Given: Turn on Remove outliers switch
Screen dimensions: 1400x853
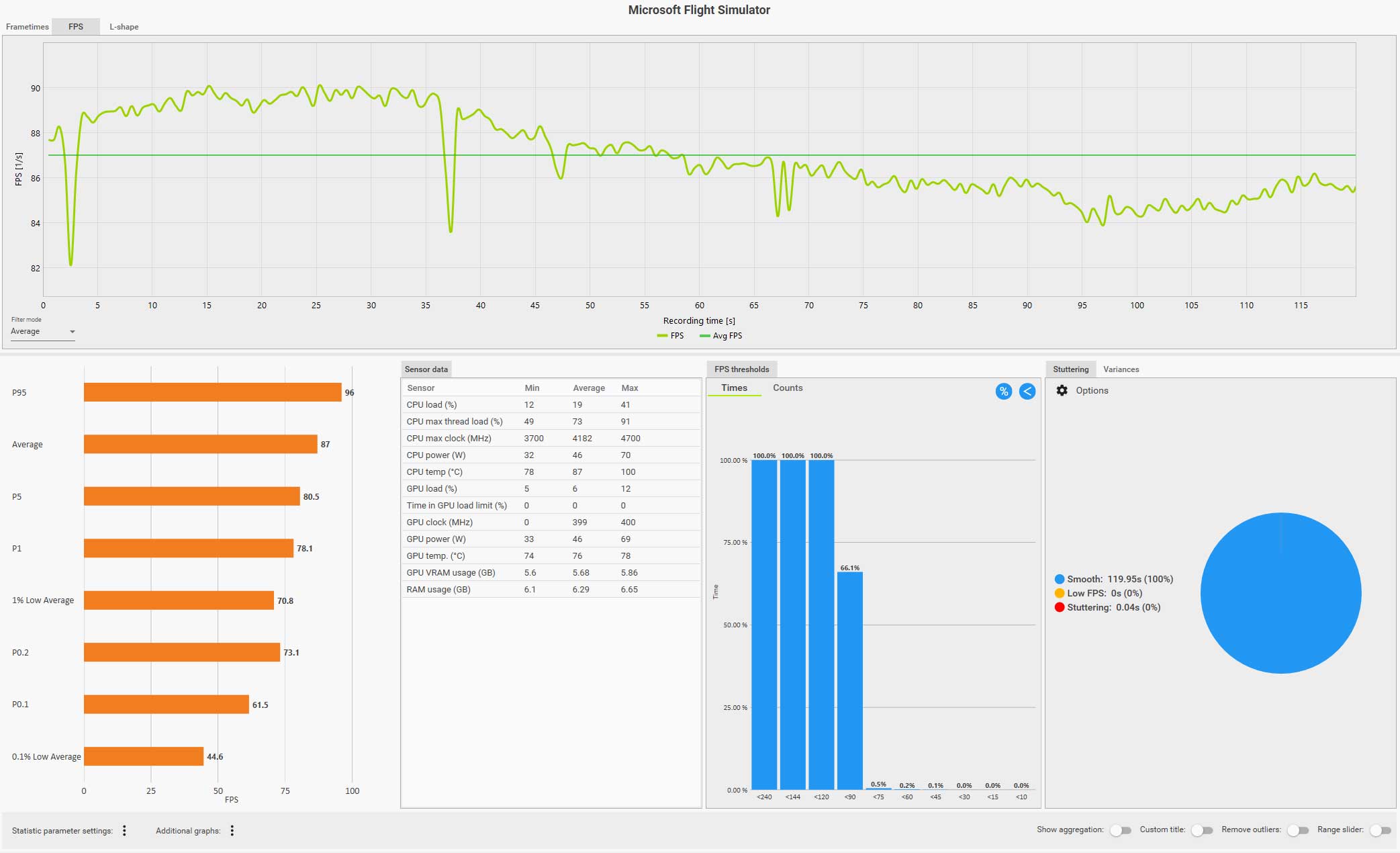Looking at the screenshot, I should point(1297,831).
